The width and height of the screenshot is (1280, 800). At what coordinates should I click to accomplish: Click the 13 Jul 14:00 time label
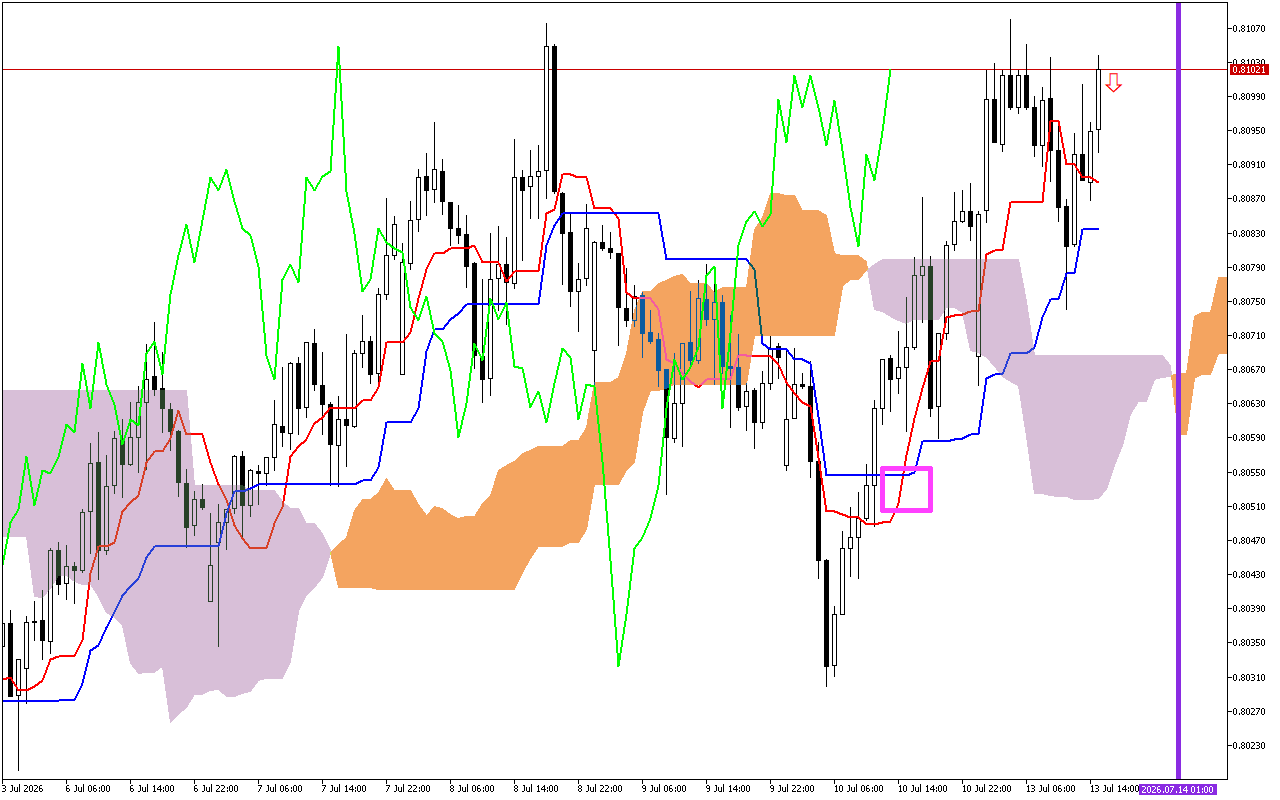1114,789
